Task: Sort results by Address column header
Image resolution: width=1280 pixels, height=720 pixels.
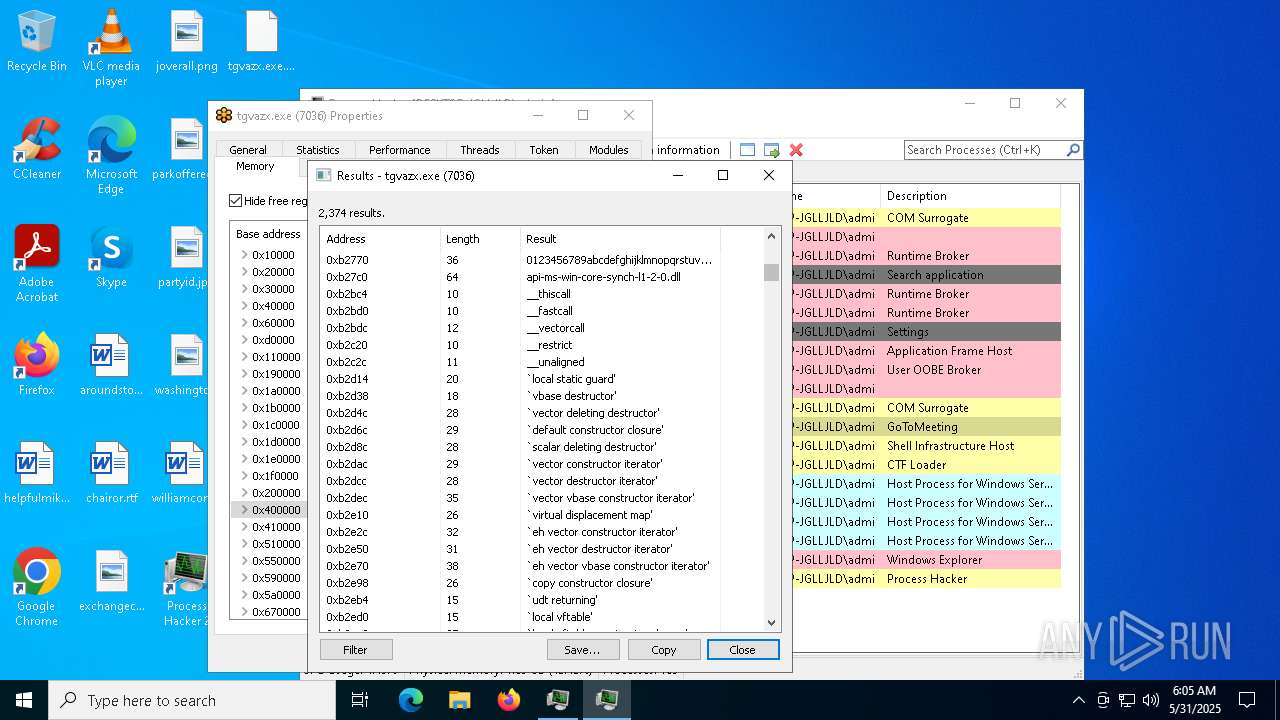Action: click(x=380, y=239)
